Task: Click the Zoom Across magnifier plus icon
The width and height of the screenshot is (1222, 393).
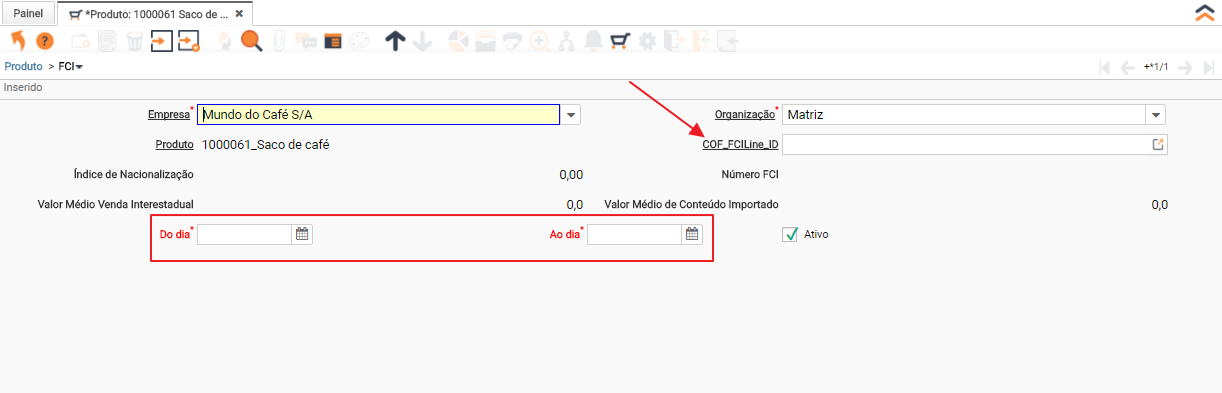Action: coord(540,41)
